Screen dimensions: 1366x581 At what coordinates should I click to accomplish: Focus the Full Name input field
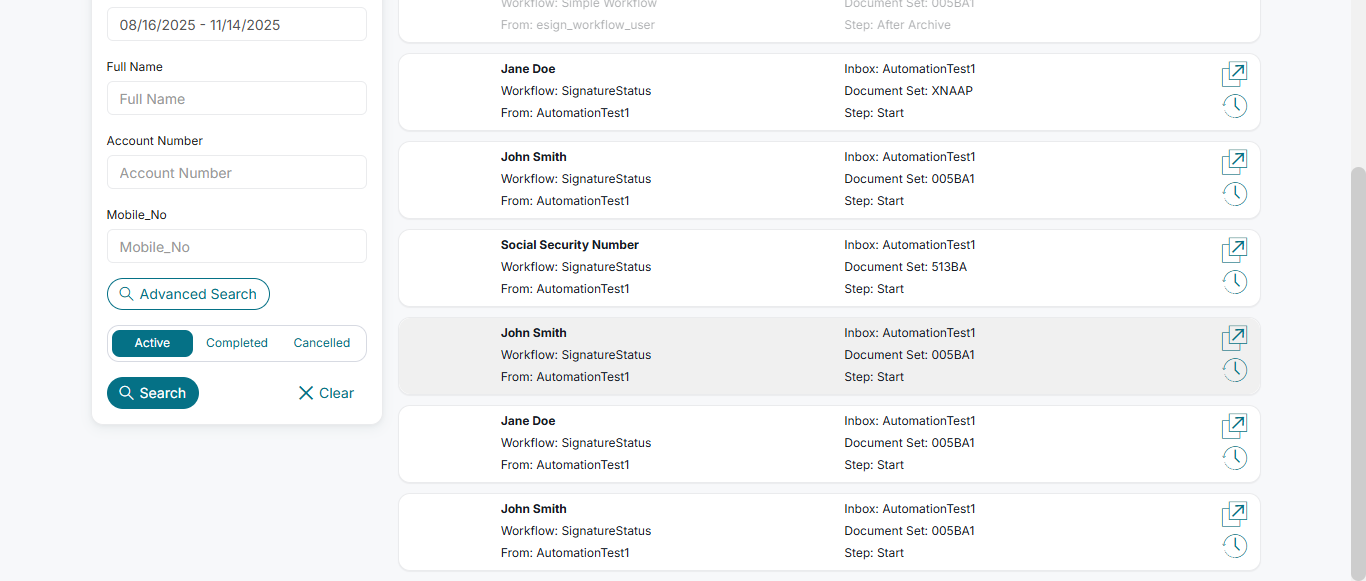pos(237,99)
